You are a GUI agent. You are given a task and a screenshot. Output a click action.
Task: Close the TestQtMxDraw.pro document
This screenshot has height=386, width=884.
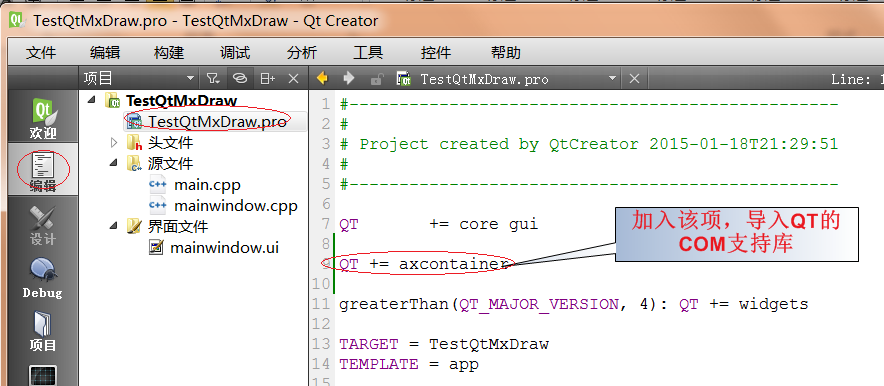pyautogui.click(x=634, y=79)
